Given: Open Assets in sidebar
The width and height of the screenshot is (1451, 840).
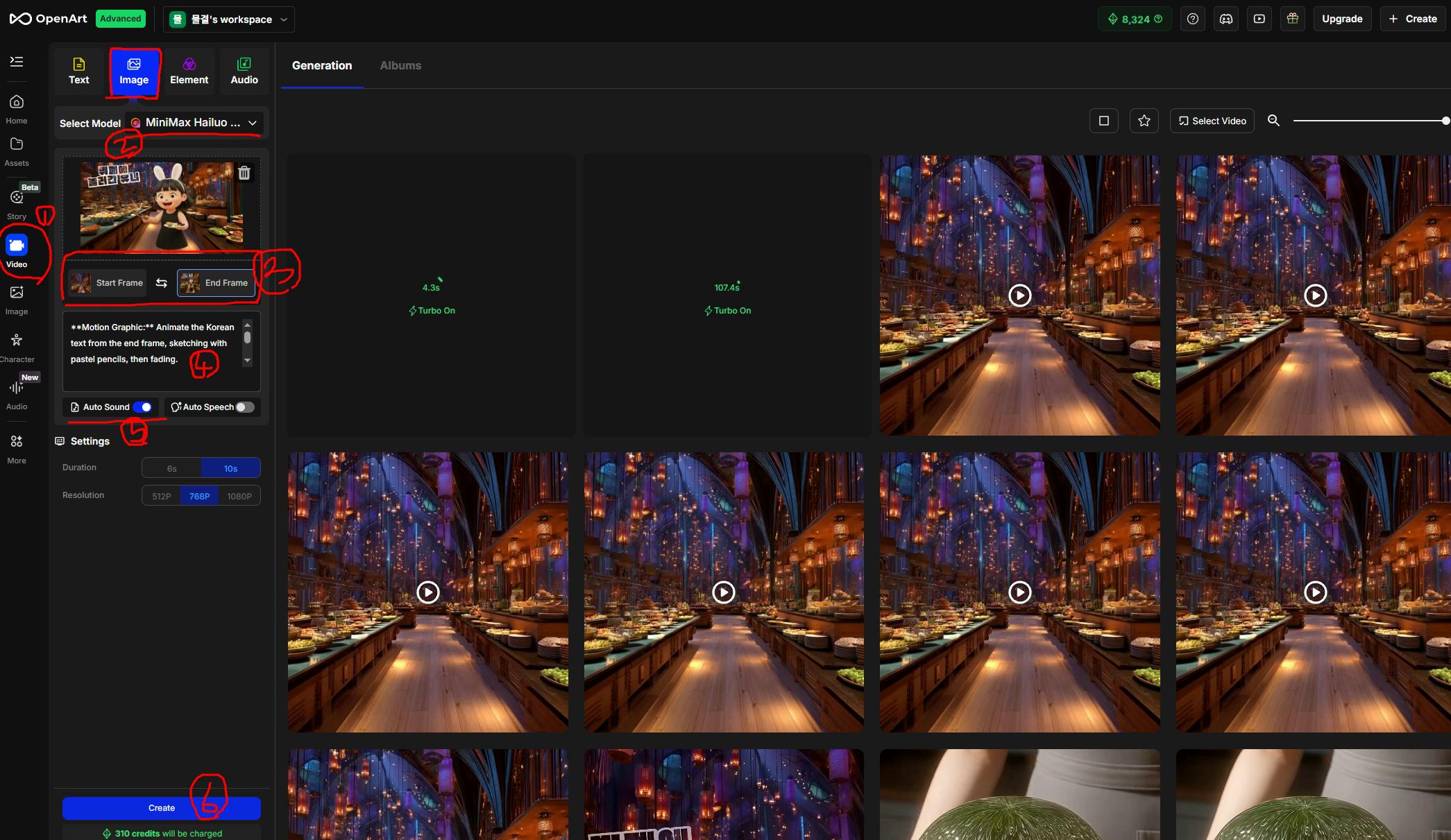Looking at the screenshot, I should pos(17,152).
